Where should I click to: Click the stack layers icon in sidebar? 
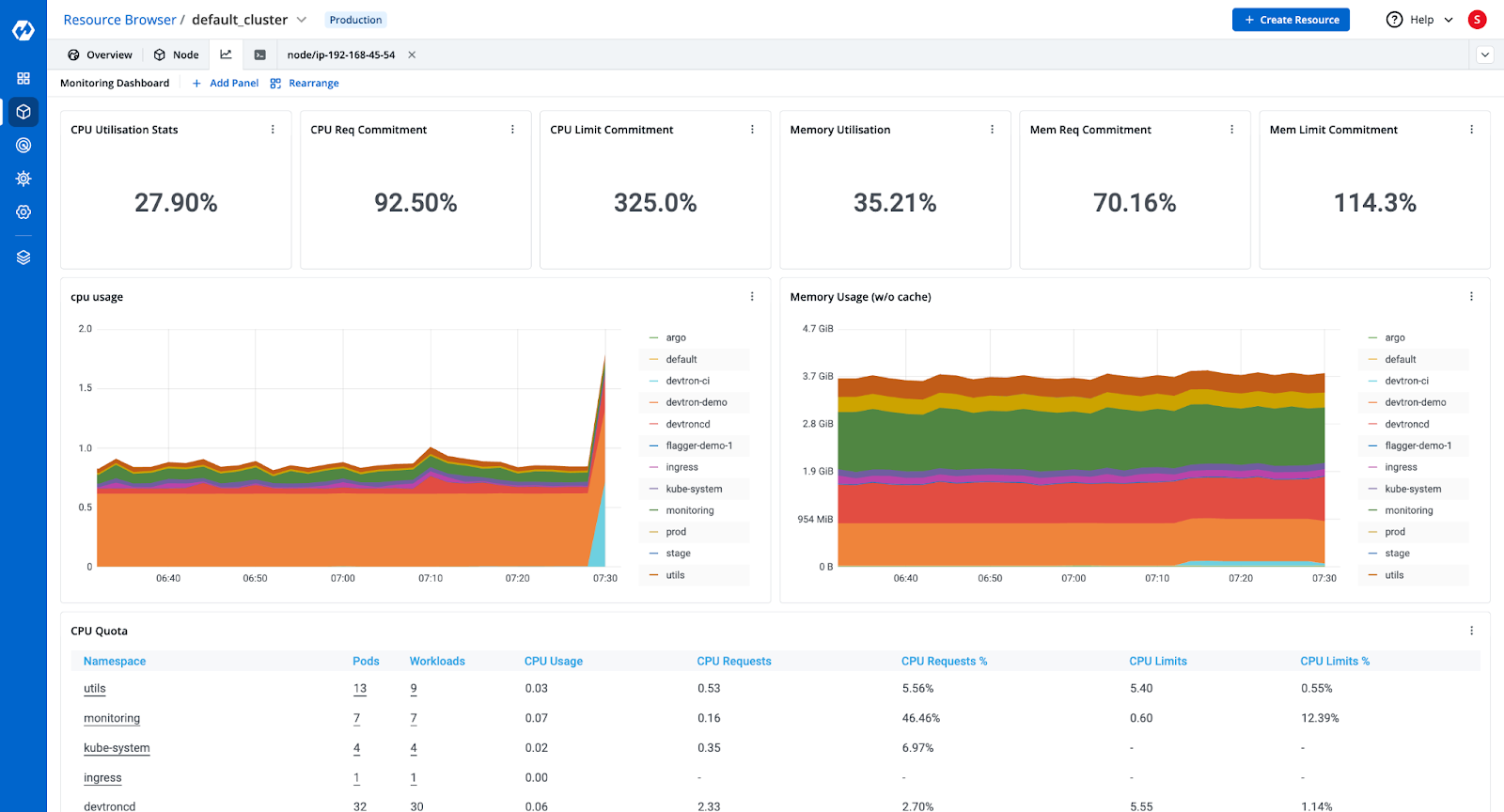pos(23,258)
